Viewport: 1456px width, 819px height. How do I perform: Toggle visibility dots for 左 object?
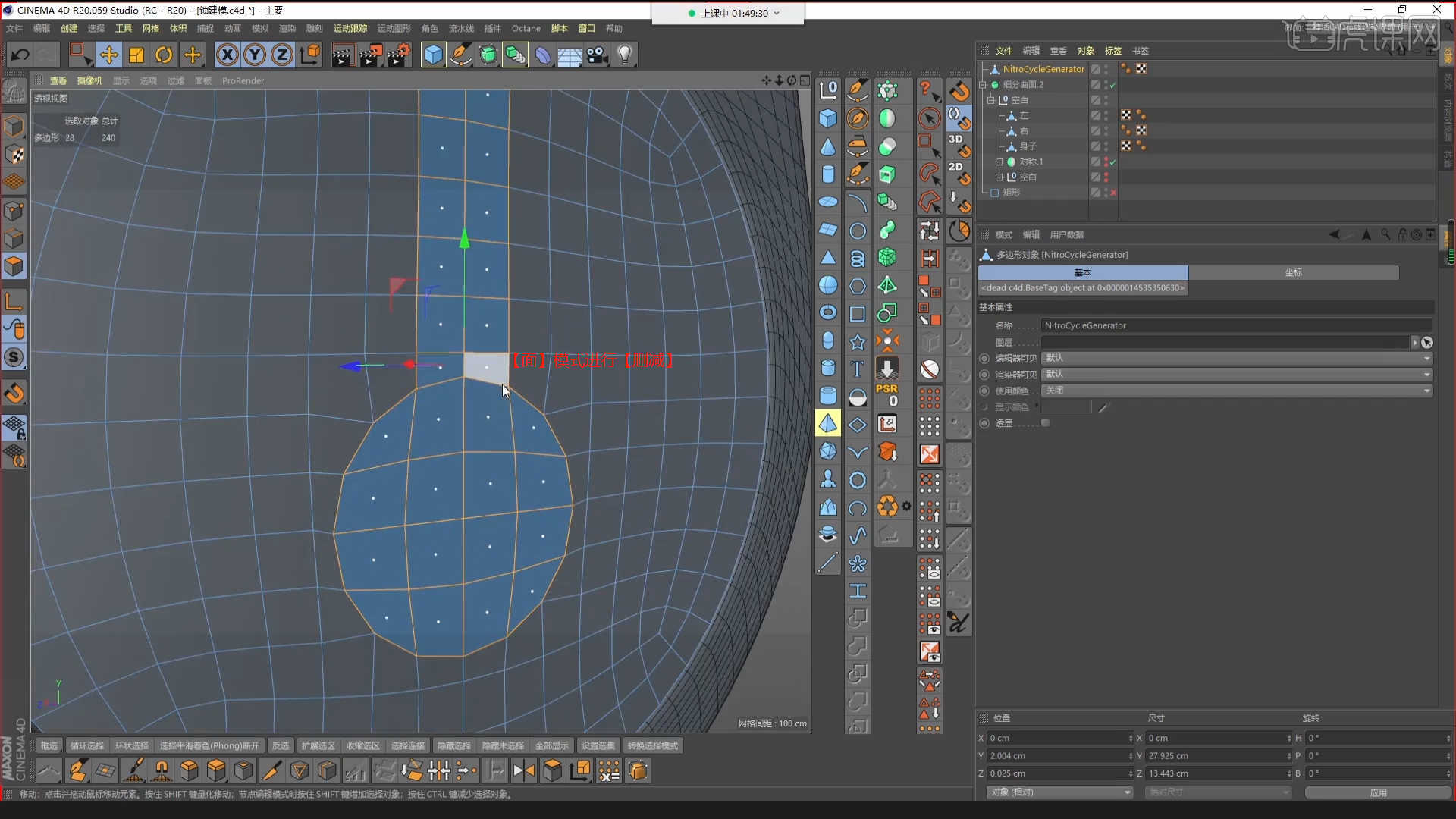(1106, 115)
